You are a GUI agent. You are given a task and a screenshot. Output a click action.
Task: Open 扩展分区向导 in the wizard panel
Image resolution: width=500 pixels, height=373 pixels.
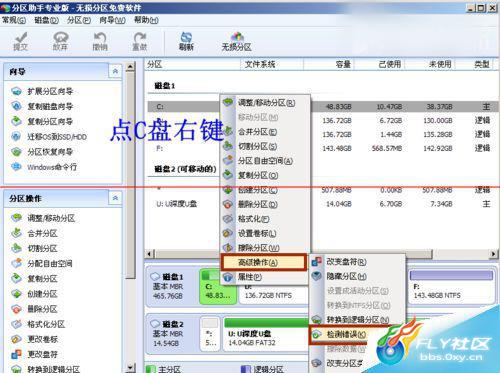[x=50, y=91]
